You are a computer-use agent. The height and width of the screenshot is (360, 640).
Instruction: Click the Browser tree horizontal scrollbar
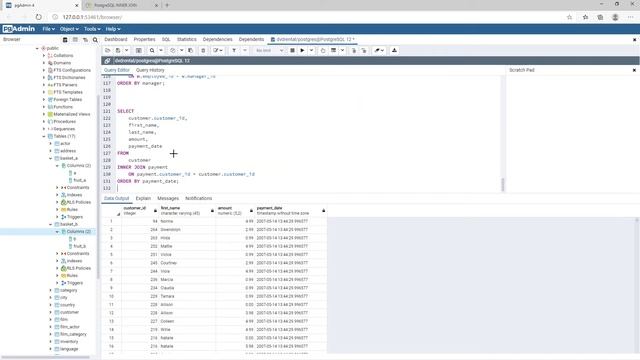[45, 357]
